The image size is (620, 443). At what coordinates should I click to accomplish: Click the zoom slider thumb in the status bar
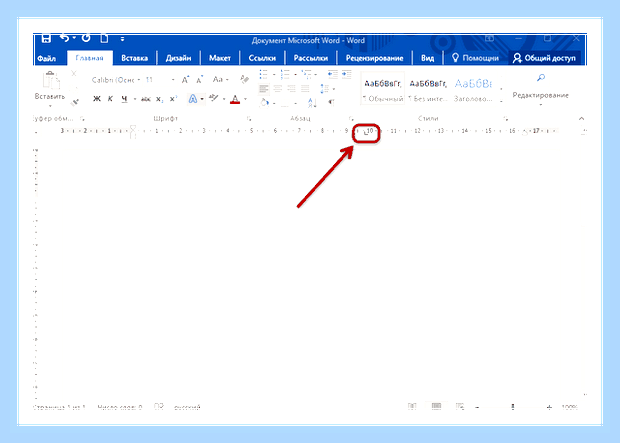[x=513, y=407]
